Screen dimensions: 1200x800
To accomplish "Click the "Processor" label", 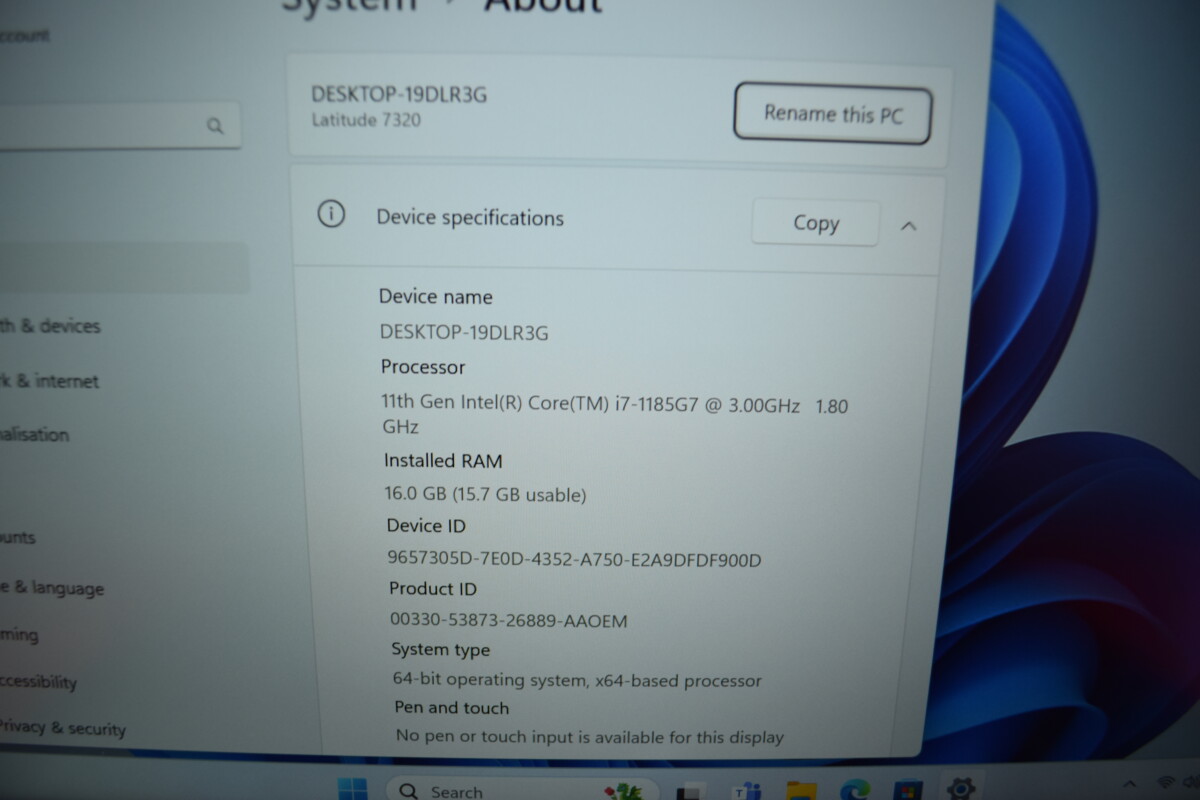I will coord(423,367).
